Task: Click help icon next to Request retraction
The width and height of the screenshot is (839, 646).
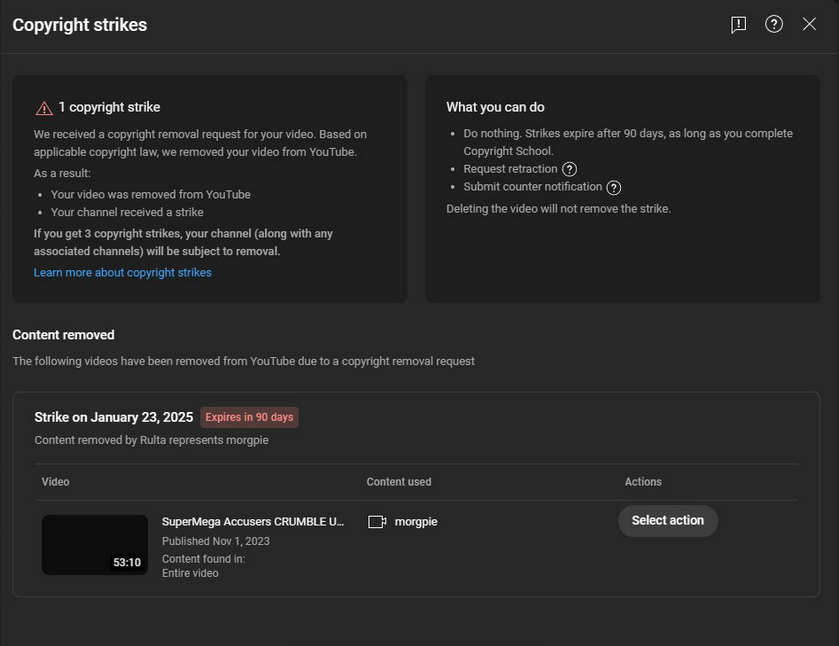Action: 569,170
